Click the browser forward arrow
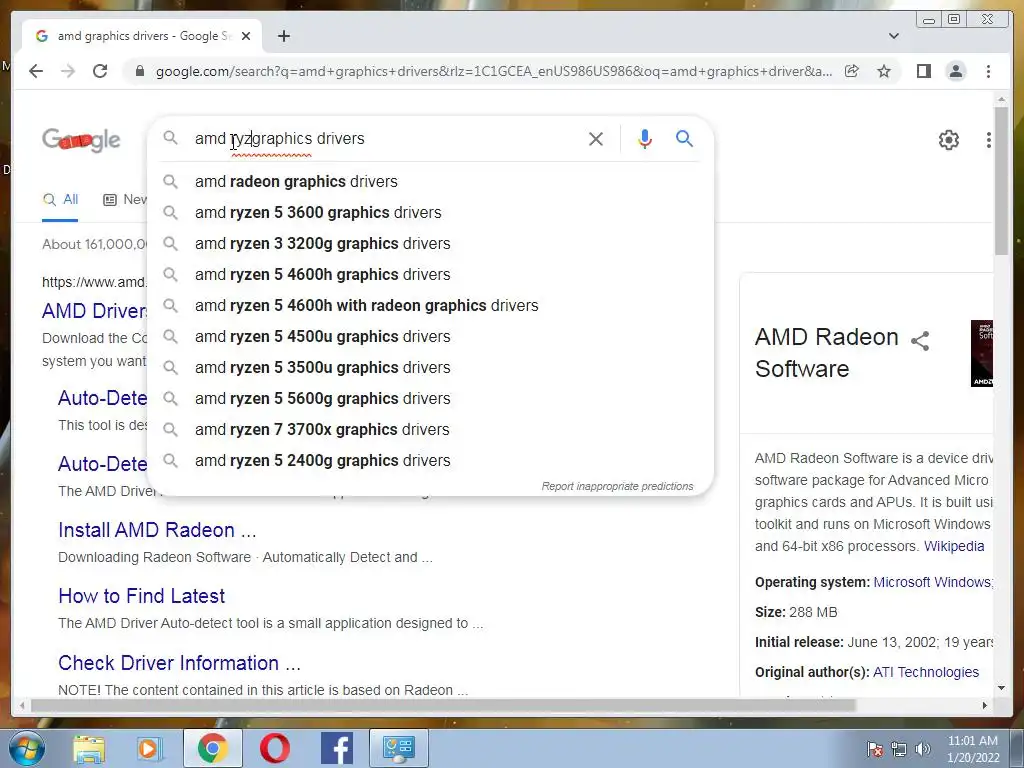Viewport: 1024px width, 768px height. (x=68, y=71)
